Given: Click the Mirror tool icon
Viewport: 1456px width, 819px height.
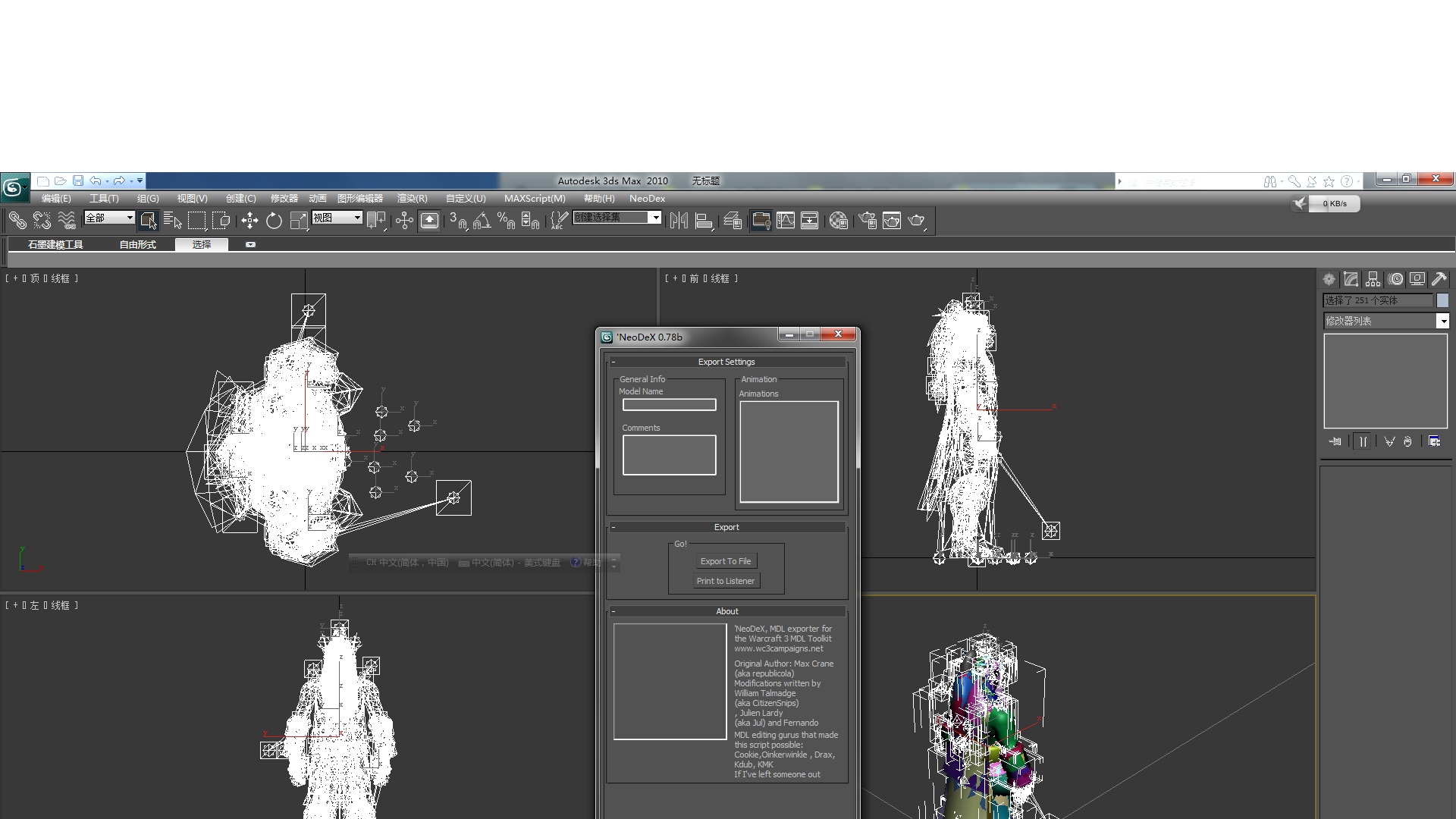Looking at the screenshot, I should [x=679, y=221].
